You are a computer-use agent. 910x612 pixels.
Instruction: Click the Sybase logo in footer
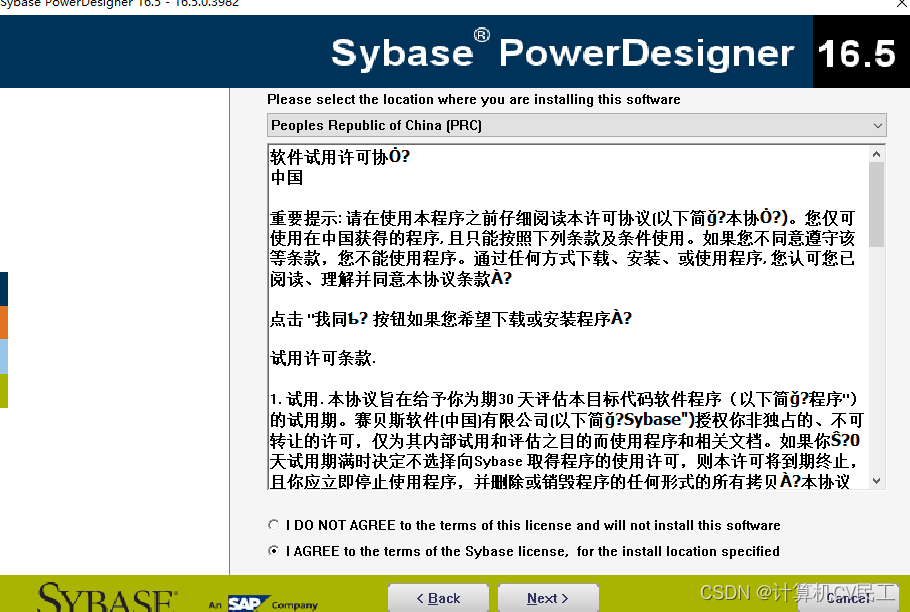(x=107, y=597)
